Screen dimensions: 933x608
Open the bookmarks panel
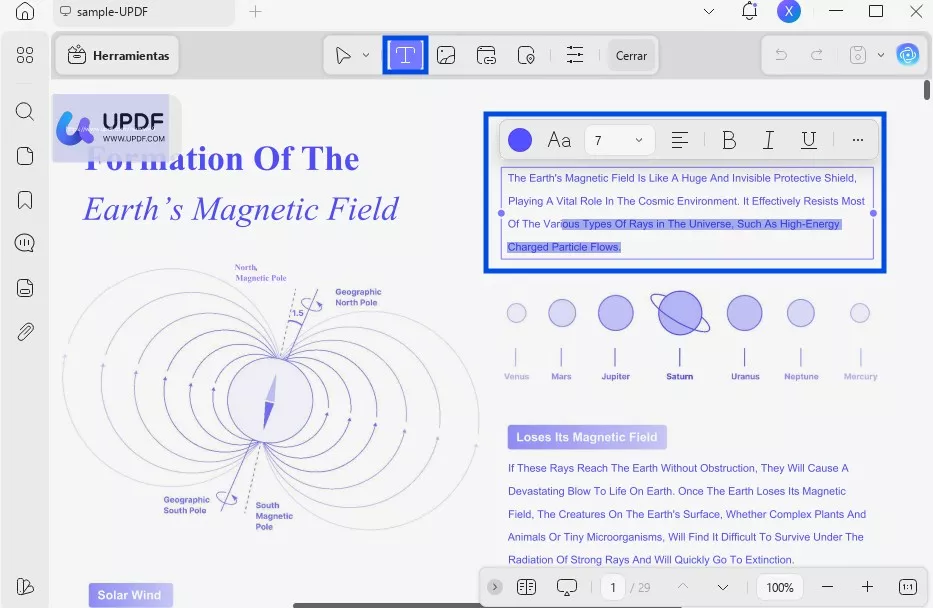tap(25, 200)
